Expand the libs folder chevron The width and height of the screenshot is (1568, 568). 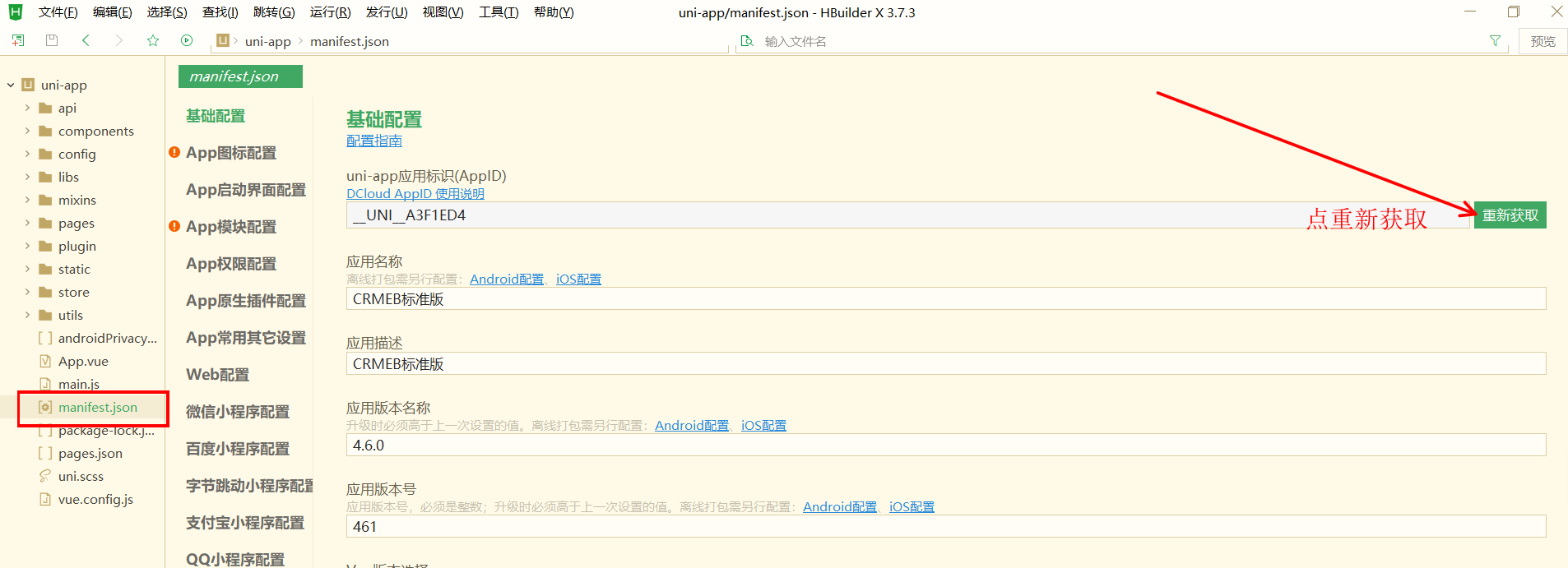click(27, 177)
